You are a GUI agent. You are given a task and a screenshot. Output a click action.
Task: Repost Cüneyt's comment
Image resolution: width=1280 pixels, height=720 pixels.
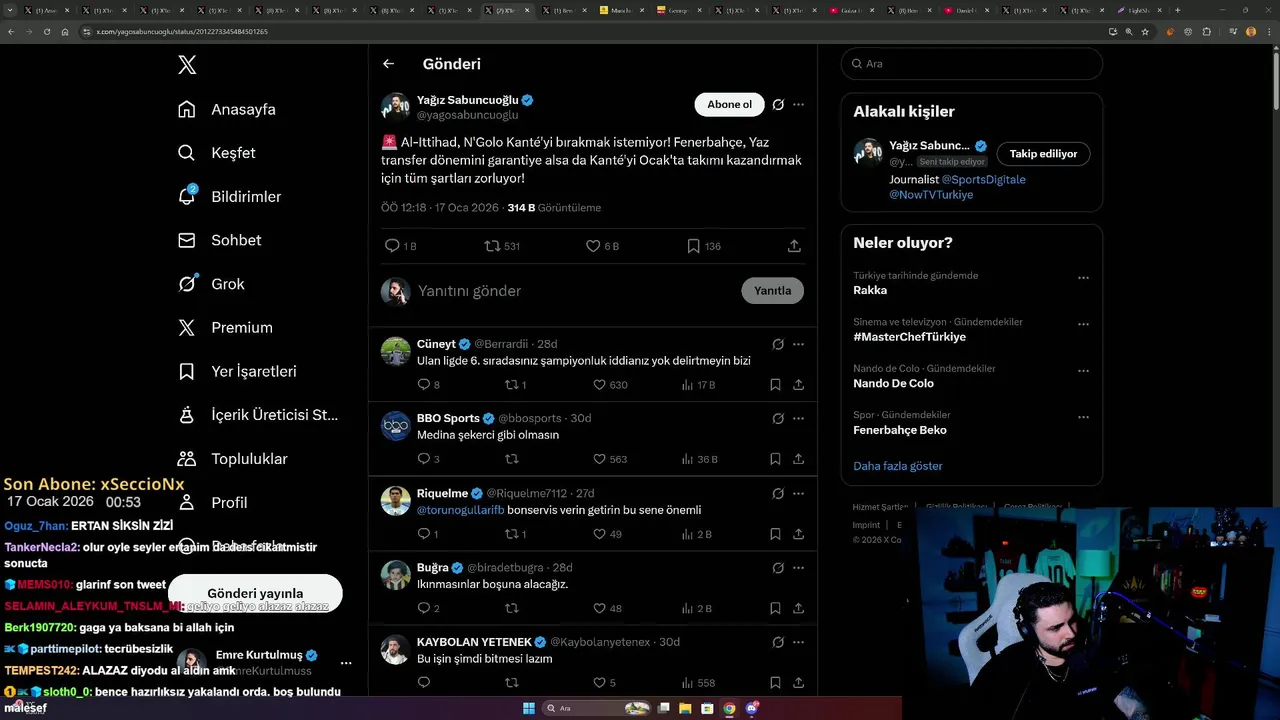tap(516, 385)
